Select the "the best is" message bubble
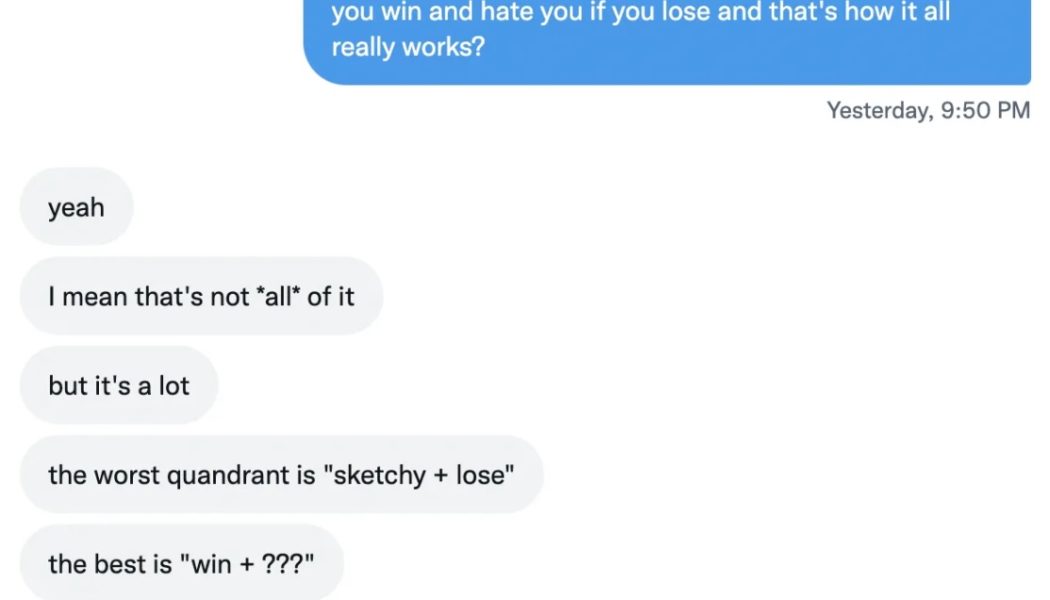This screenshot has height=600, width=1050. pos(181,562)
